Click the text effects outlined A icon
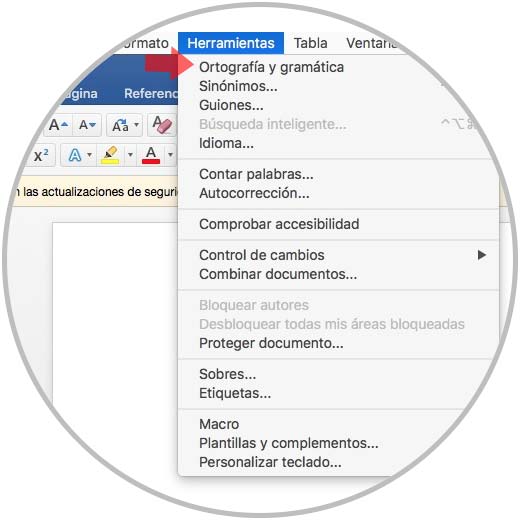This screenshot has height=520, width=520. pyautogui.click(x=75, y=155)
